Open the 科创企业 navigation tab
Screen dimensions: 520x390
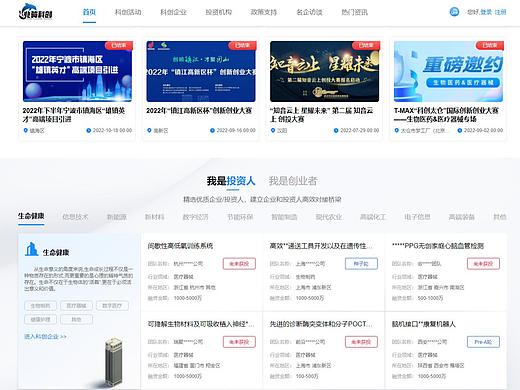pos(173,12)
